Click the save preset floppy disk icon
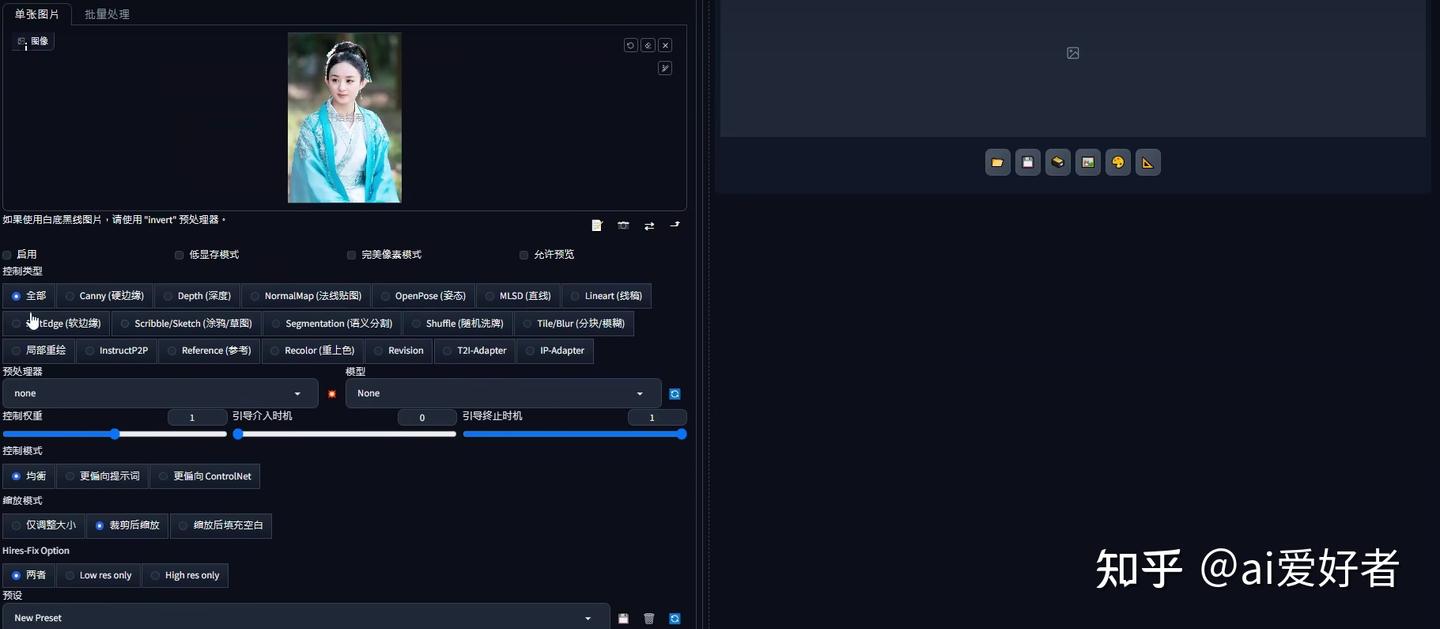The width and height of the screenshot is (1440, 629). click(x=623, y=619)
